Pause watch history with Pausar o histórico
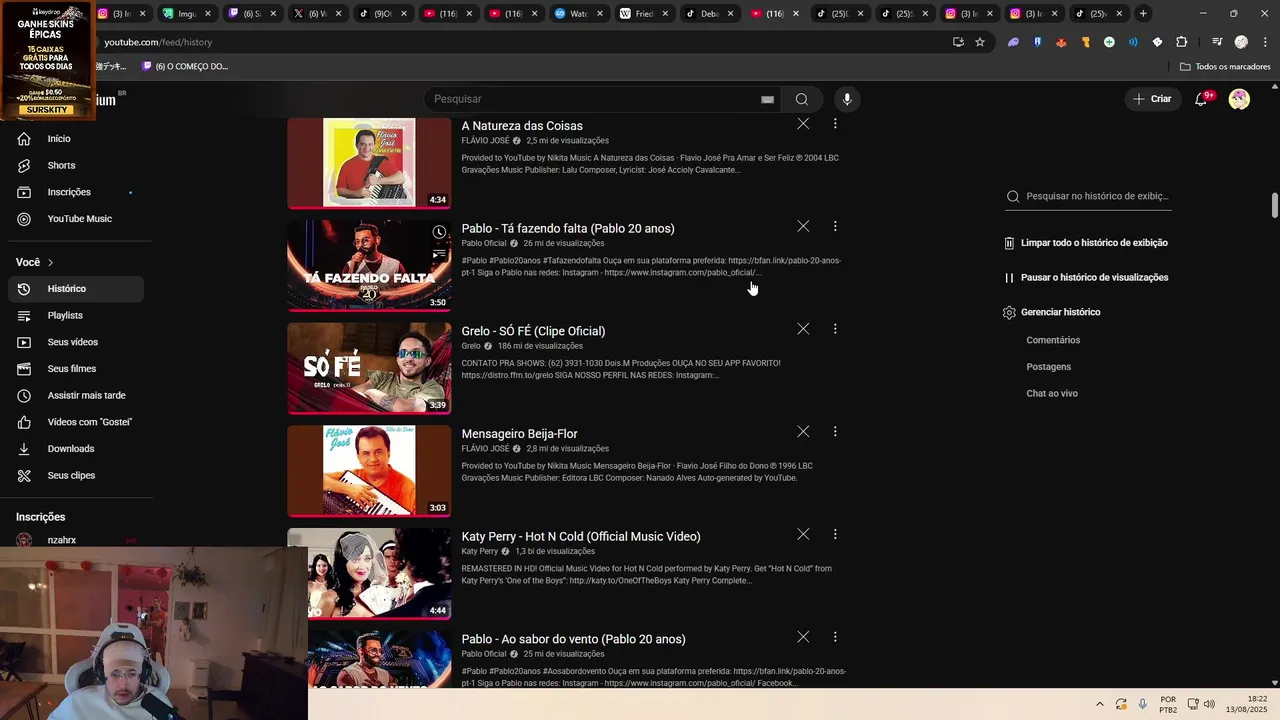The image size is (1280, 720). [x=1086, y=278]
